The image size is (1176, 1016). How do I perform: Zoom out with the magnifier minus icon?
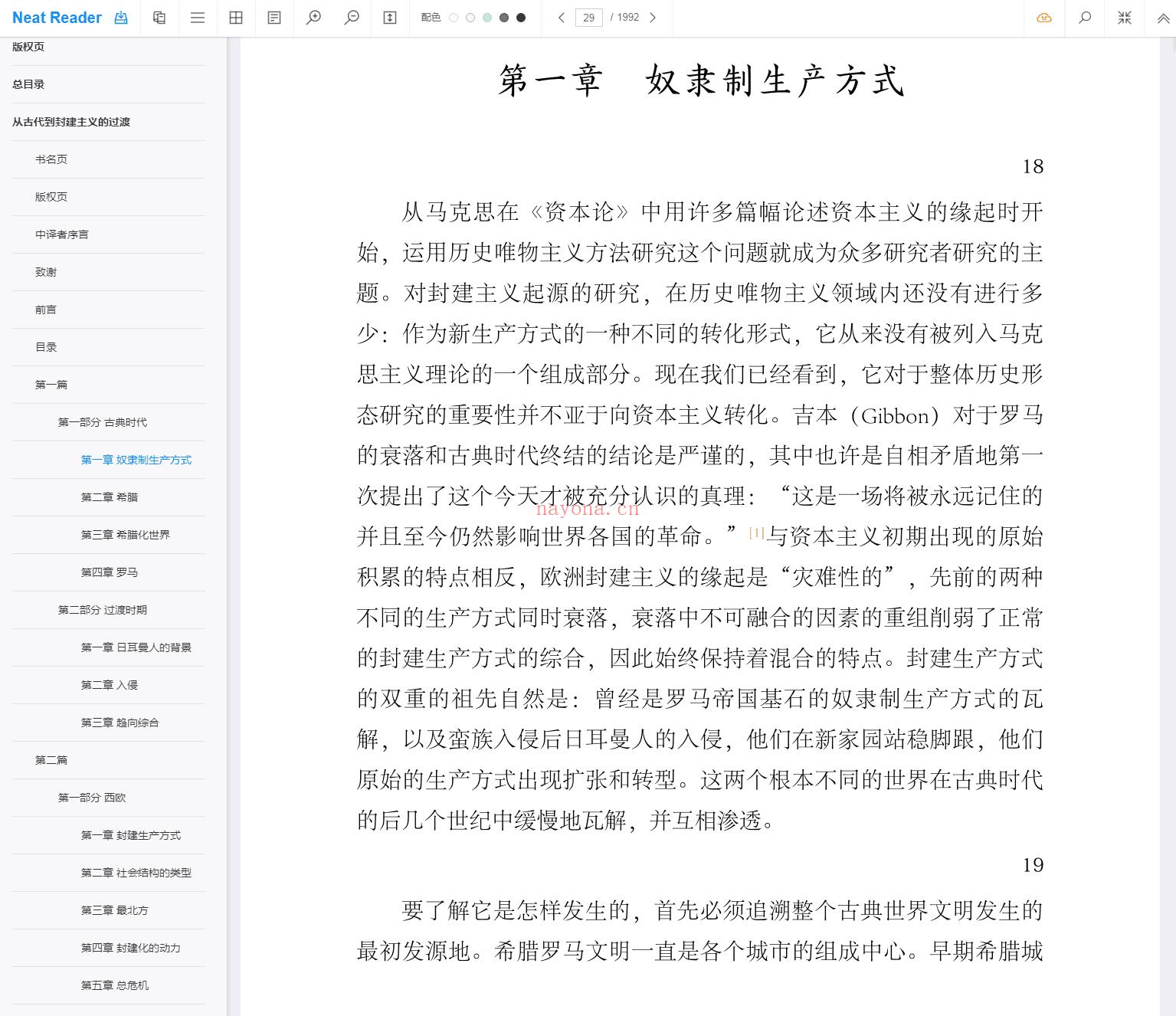[352, 18]
